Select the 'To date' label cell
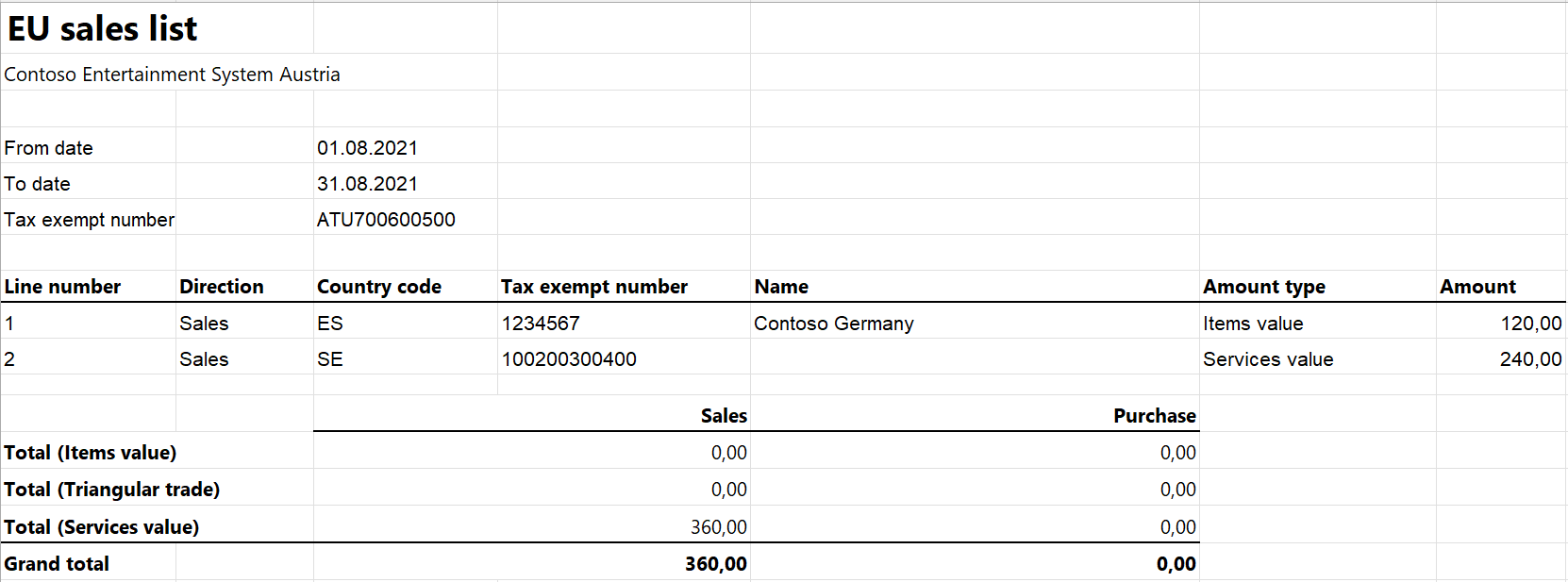The image size is (1568, 582). (x=37, y=184)
